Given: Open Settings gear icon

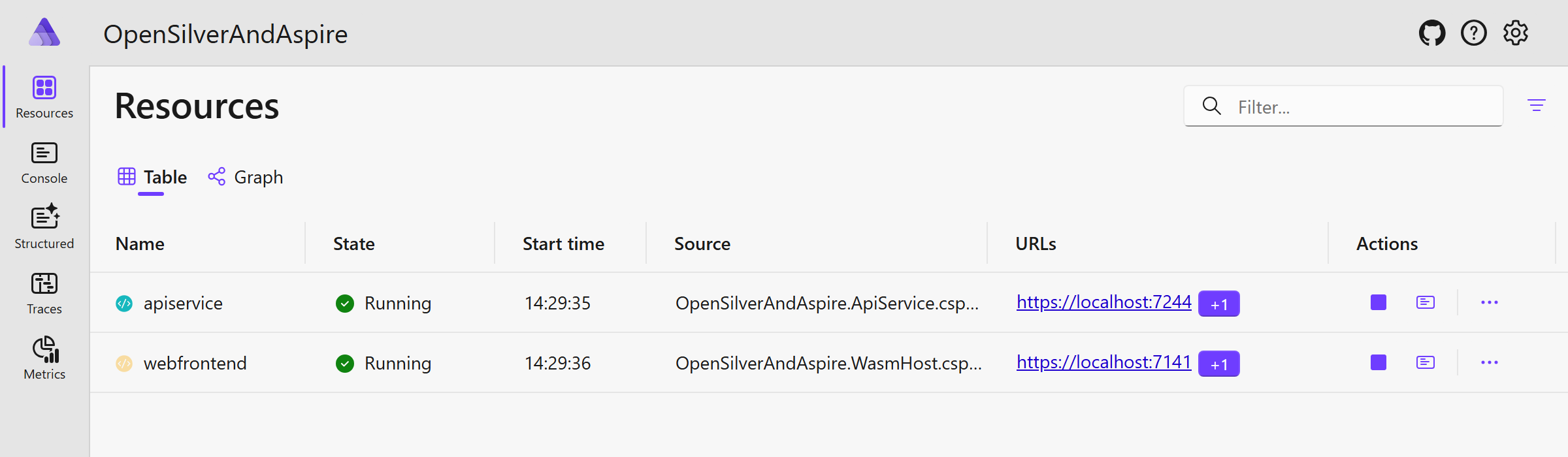Looking at the screenshot, I should click(x=1515, y=33).
